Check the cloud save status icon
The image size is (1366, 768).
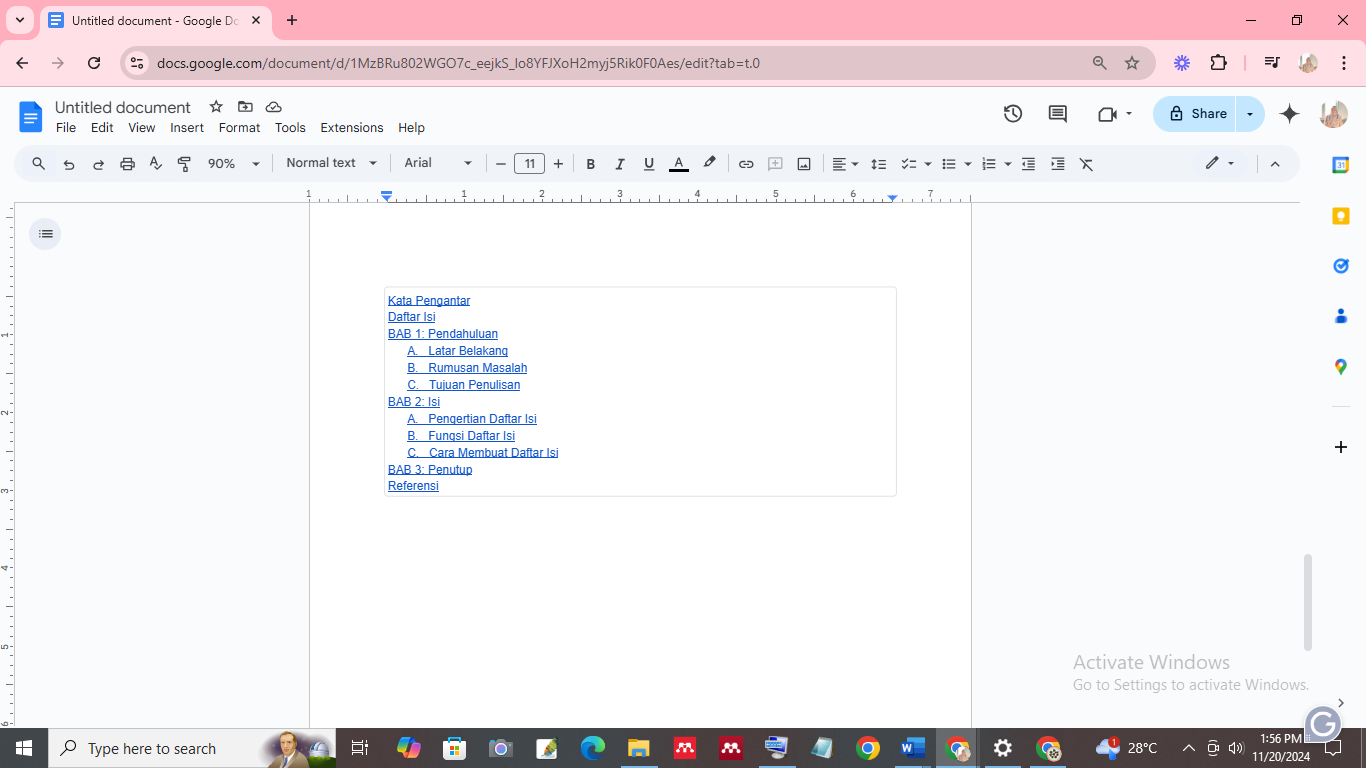click(x=274, y=107)
